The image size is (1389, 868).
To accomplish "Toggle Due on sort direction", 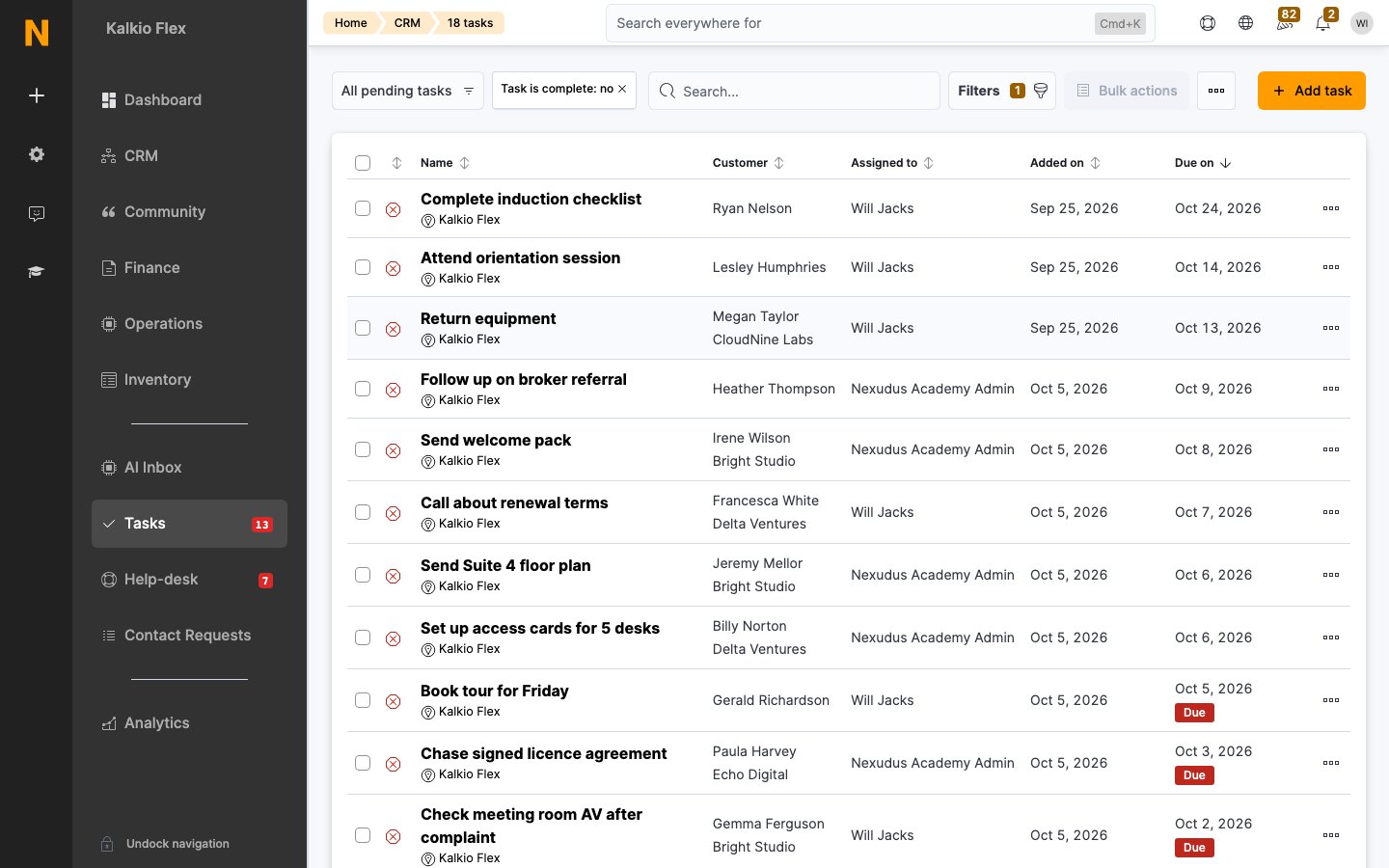I will tap(1203, 163).
